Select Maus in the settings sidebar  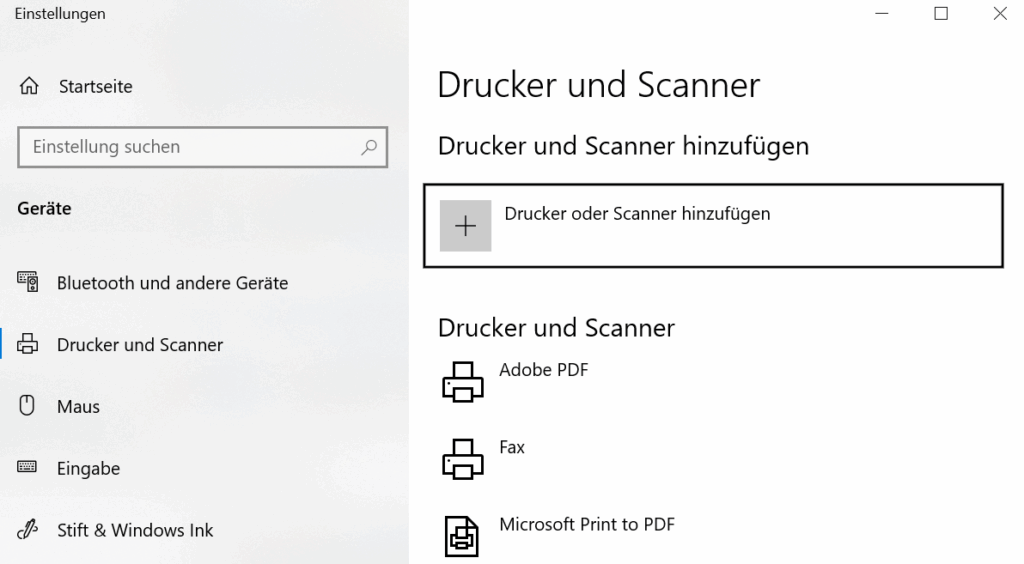[78, 406]
